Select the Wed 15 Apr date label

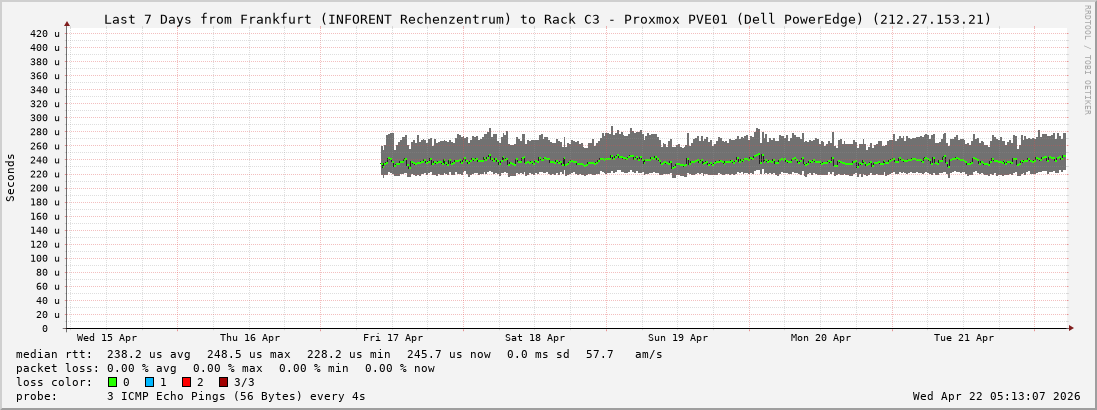tap(107, 338)
